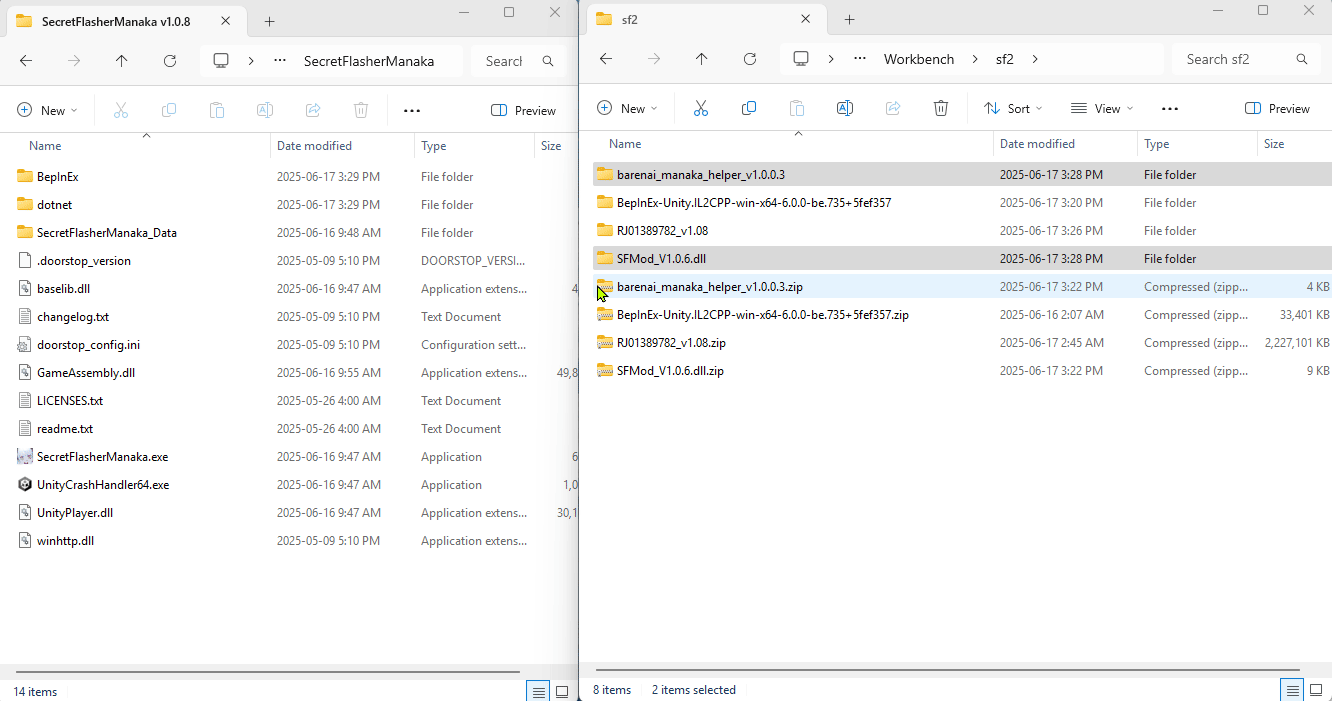Viewport: 1332px width, 701px height.
Task: Switch to details view in left window
Action: (538, 691)
